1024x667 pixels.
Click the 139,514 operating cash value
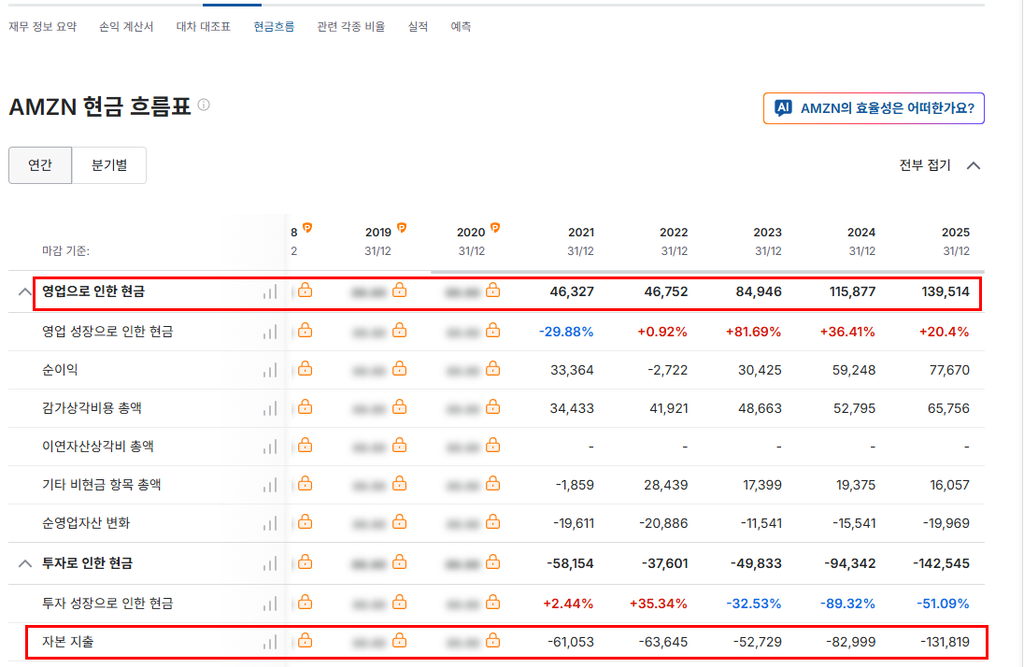tap(946, 292)
